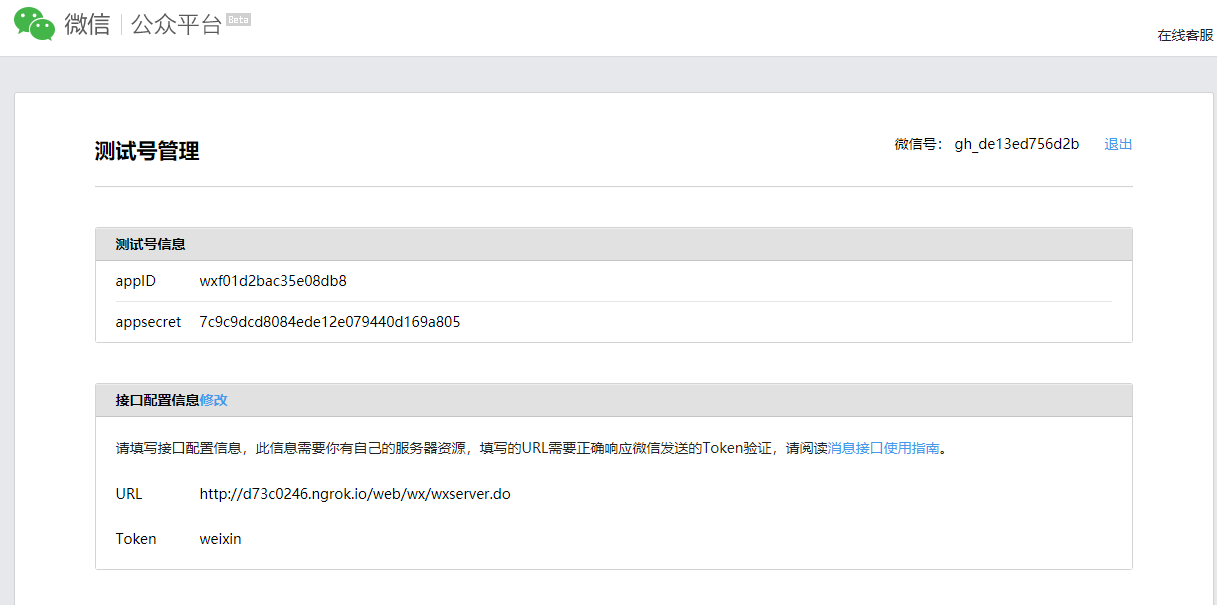
Task: Click the appID label
Action: (x=136, y=281)
